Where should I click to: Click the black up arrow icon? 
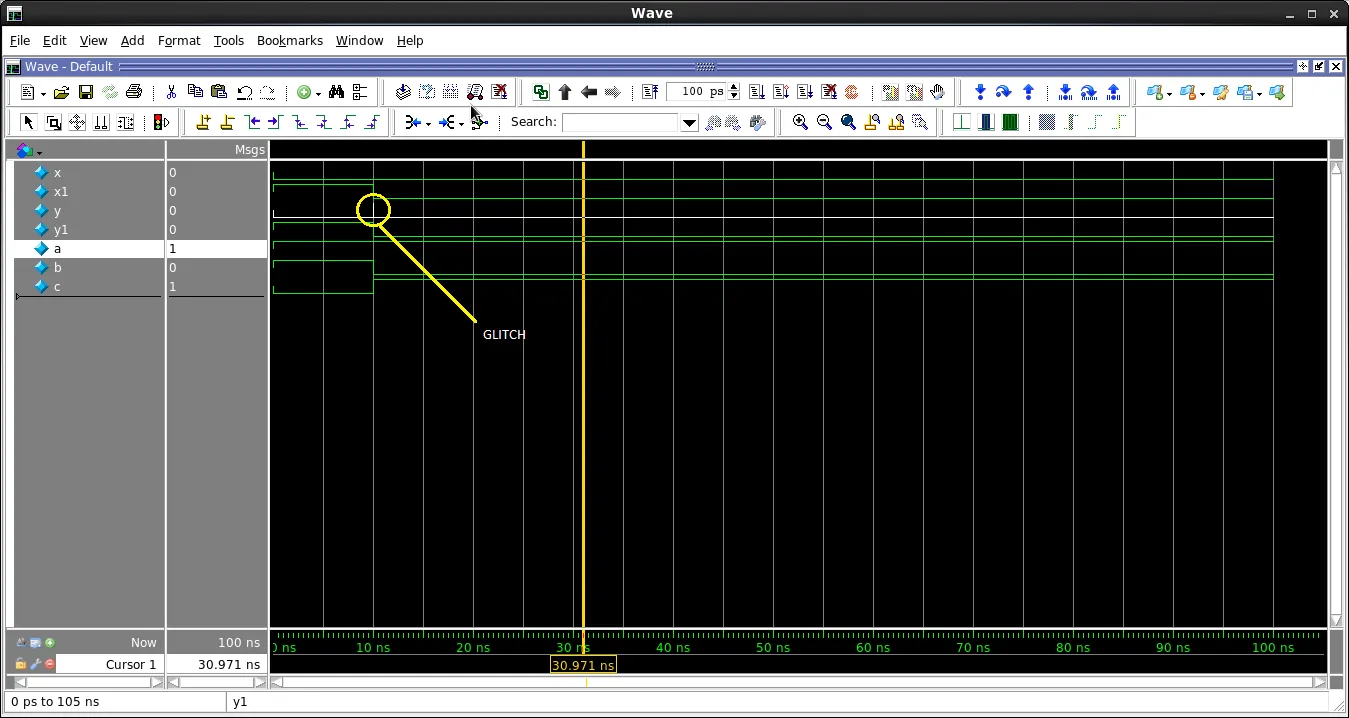[x=565, y=92]
